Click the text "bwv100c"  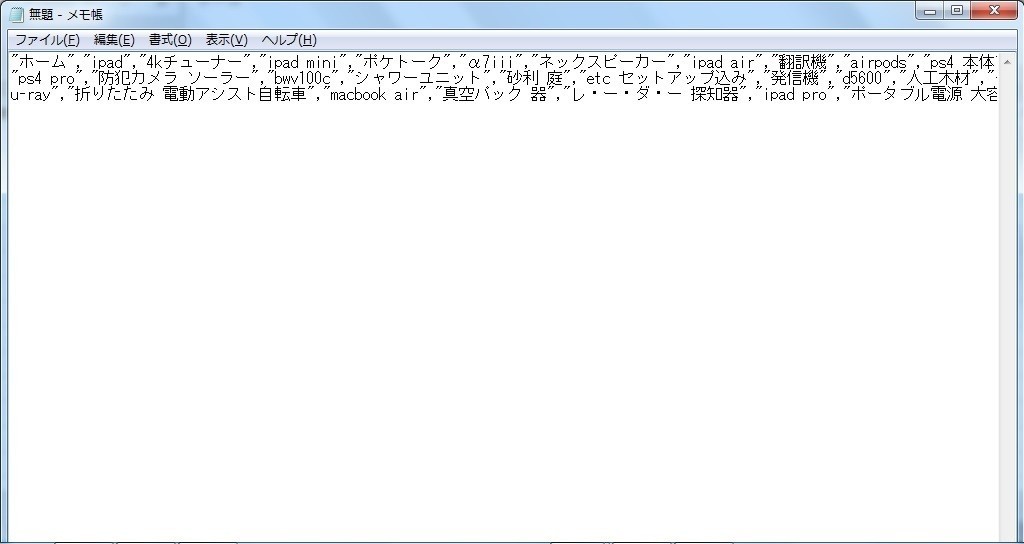point(303,79)
